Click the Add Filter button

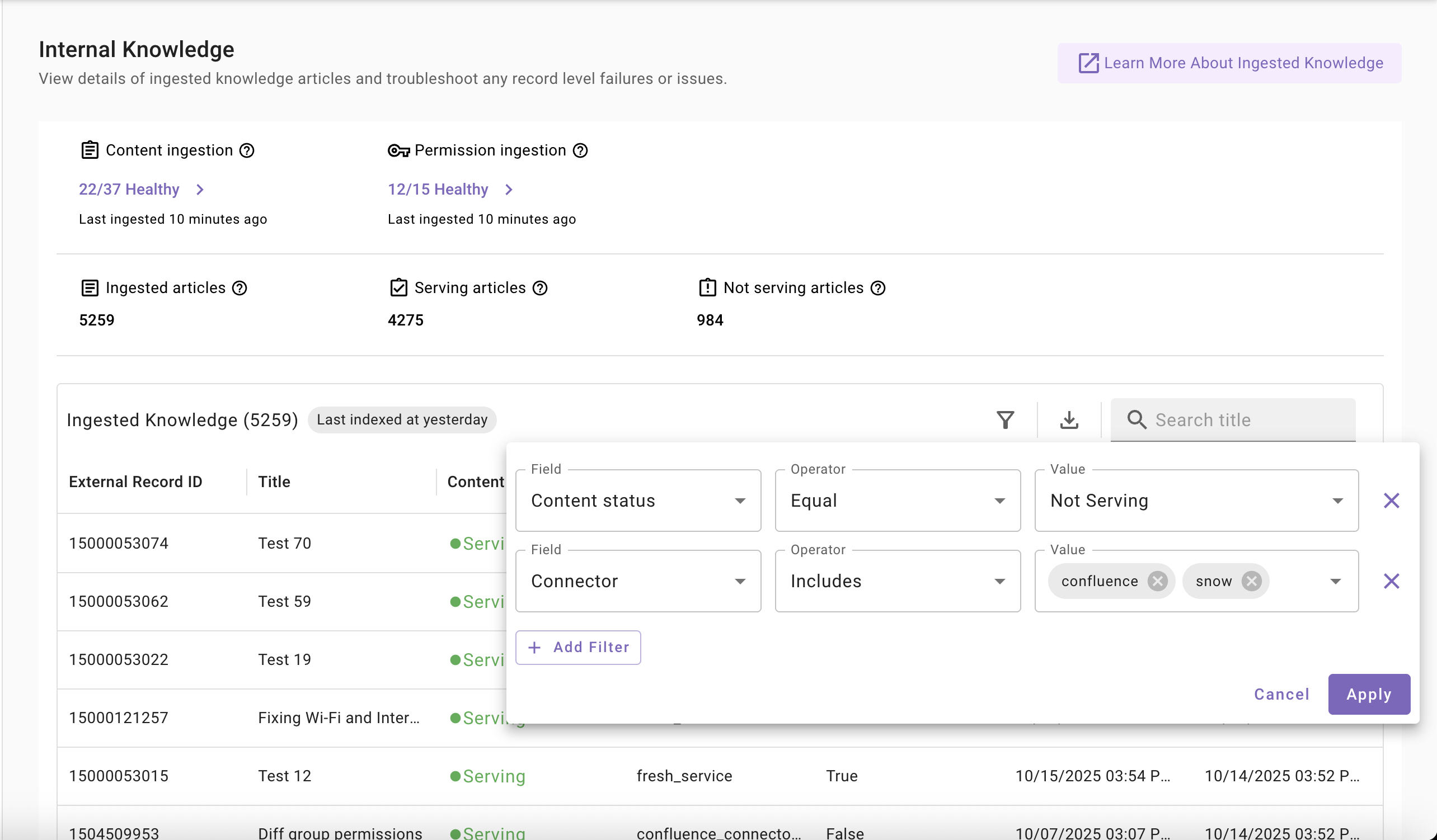click(x=577, y=648)
